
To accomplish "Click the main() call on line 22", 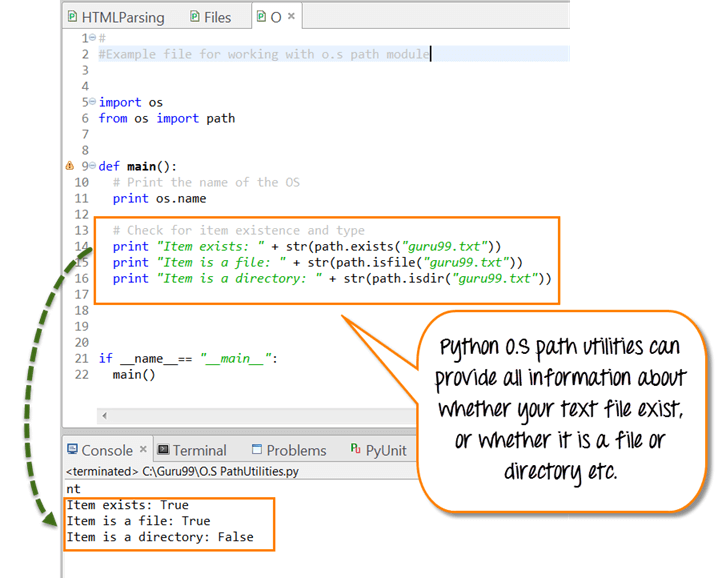I will click(x=134, y=375).
